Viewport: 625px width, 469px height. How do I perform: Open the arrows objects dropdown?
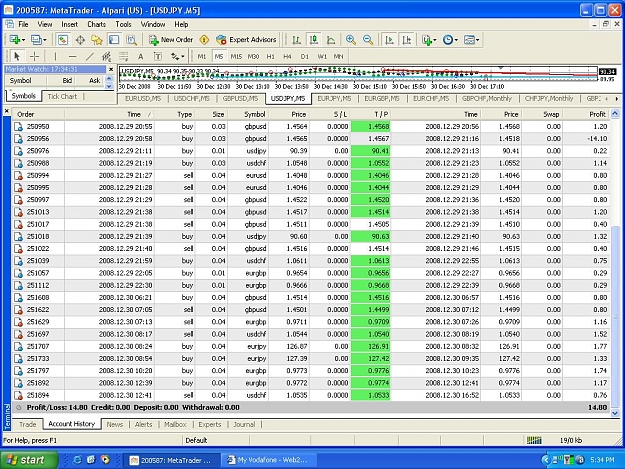pos(177,56)
